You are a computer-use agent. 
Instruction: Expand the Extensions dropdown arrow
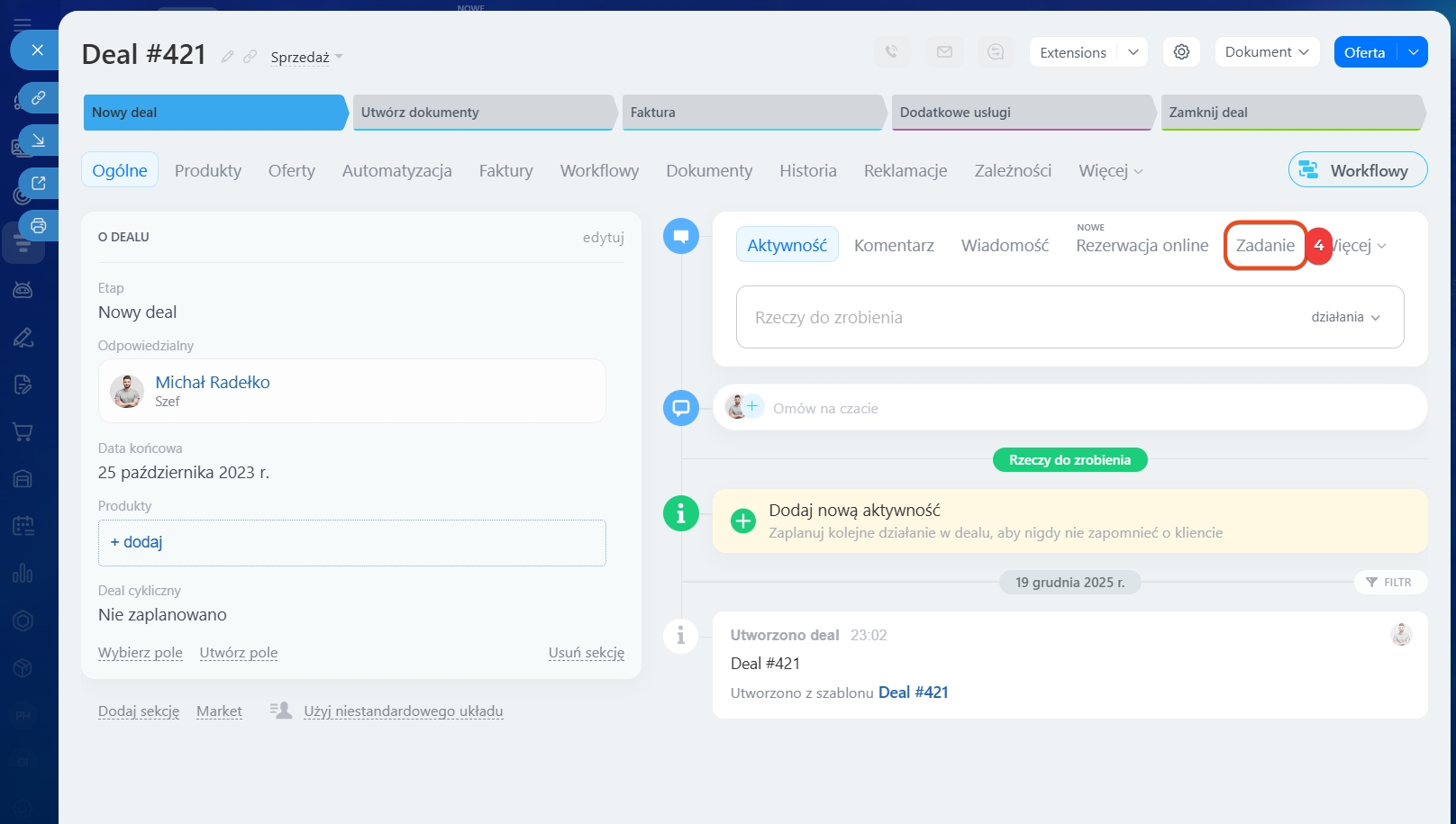point(1133,52)
